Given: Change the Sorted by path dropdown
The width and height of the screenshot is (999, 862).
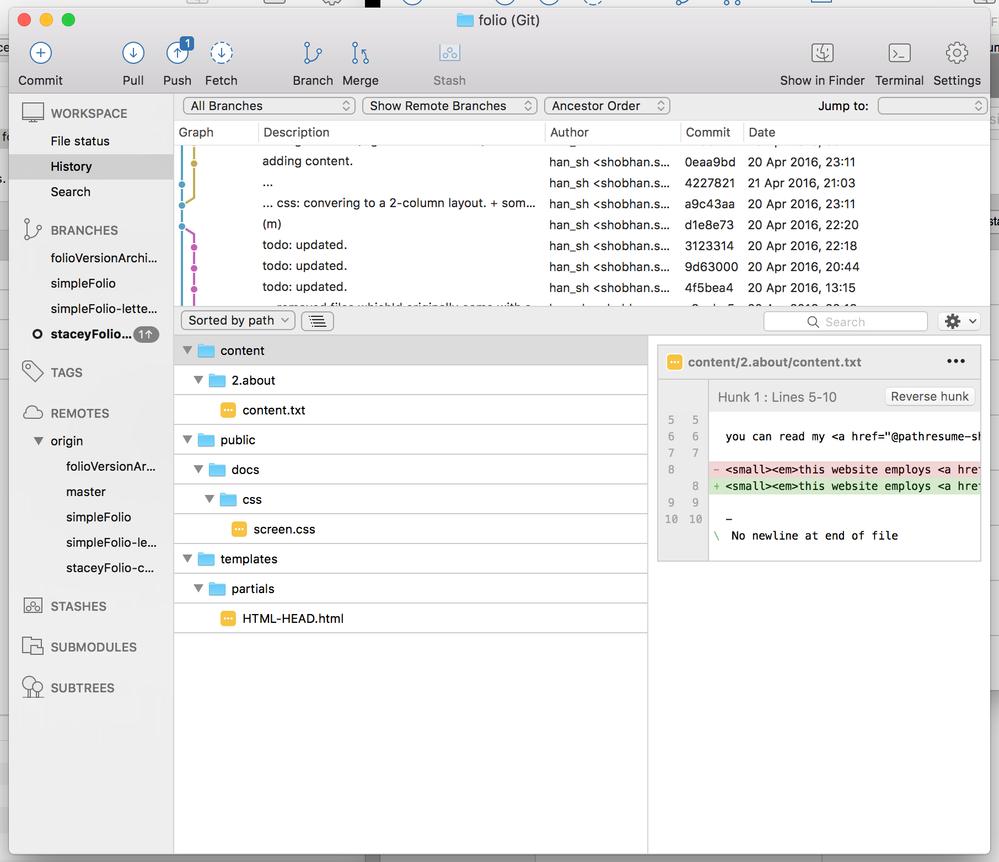Looking at the screenshot, I should coord(238,320).
